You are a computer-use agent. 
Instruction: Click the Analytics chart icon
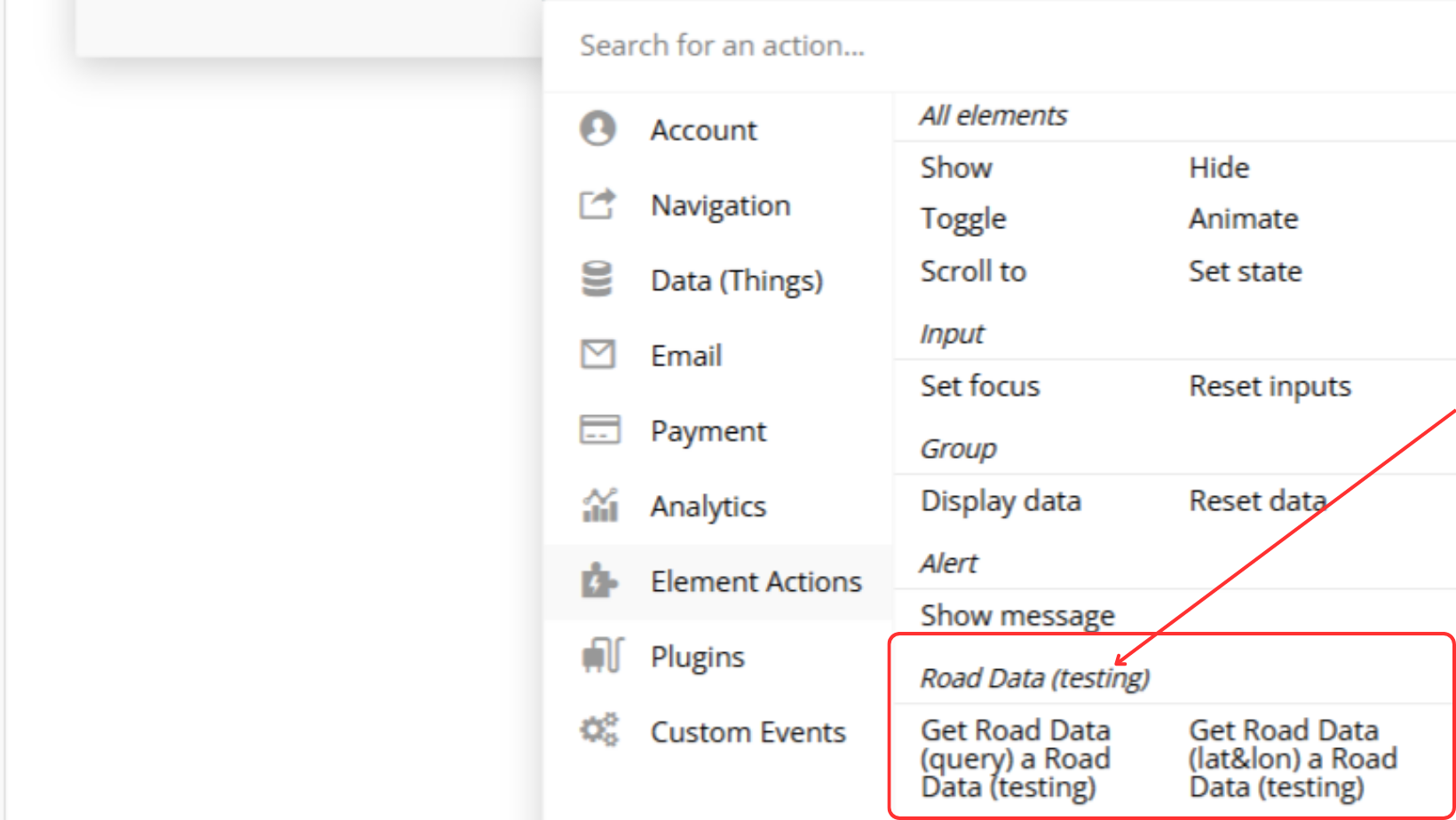[x=599, y=506]
